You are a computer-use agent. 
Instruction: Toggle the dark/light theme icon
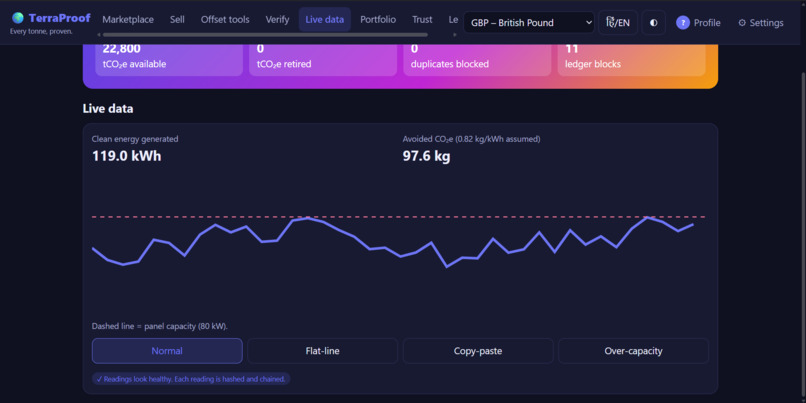(653, 23)
